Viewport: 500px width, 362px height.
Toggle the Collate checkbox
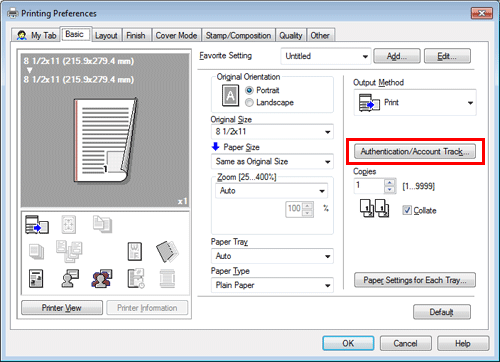point(407,210)
